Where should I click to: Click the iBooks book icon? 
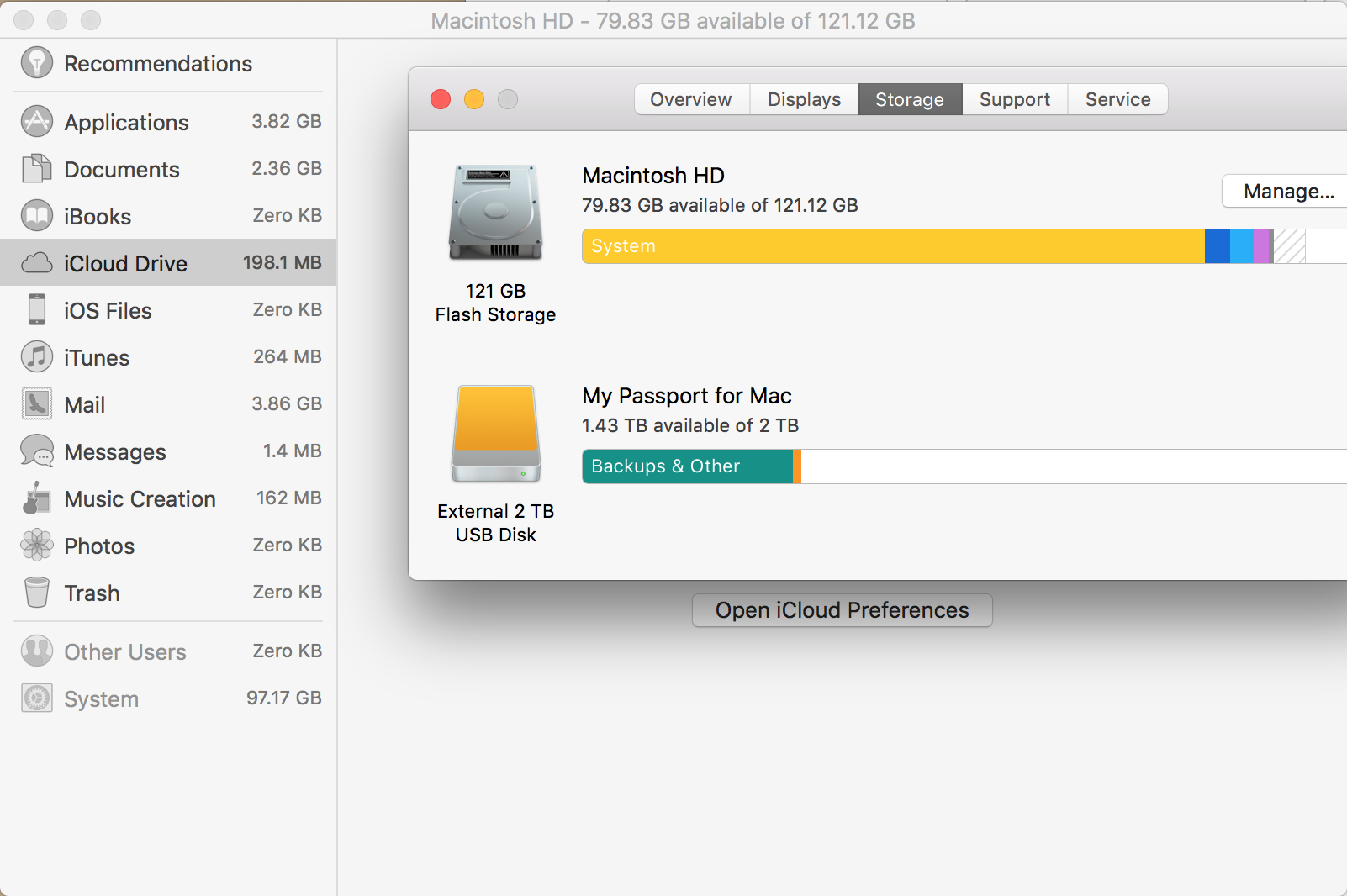point(37,216)
